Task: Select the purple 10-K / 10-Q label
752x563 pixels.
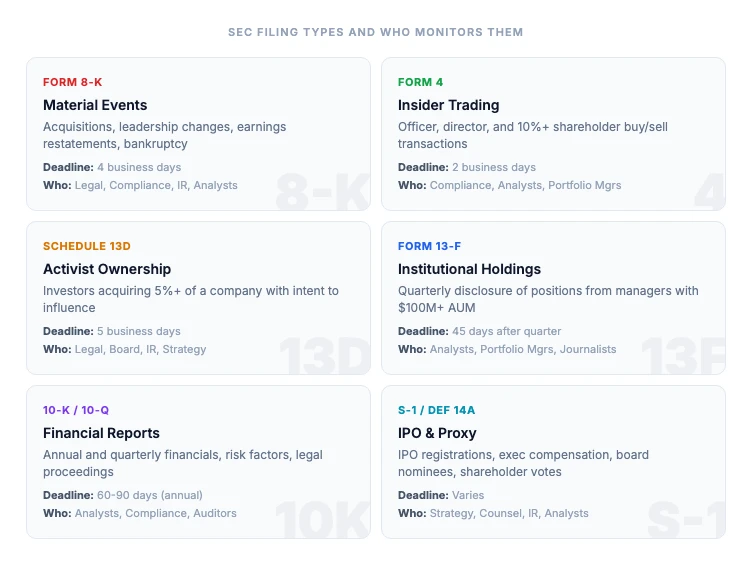Action: click(76, 410)
